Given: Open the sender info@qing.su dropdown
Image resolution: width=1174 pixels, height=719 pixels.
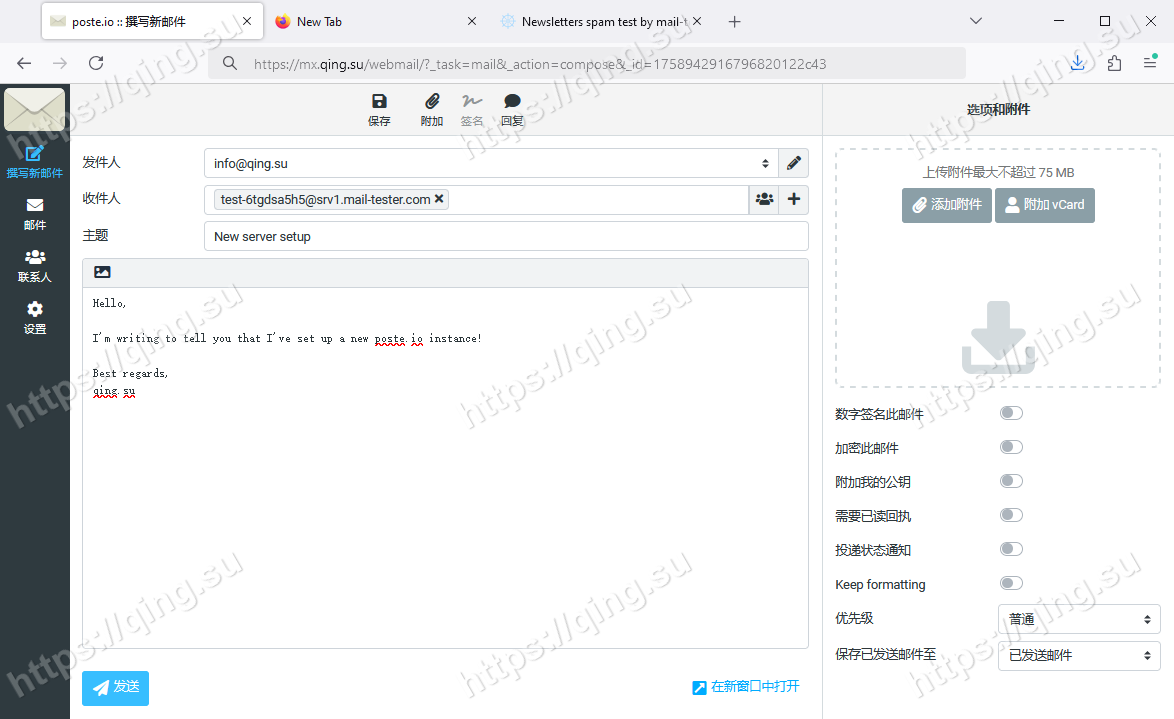Looking at the screenshot, I should click(492, 163).
